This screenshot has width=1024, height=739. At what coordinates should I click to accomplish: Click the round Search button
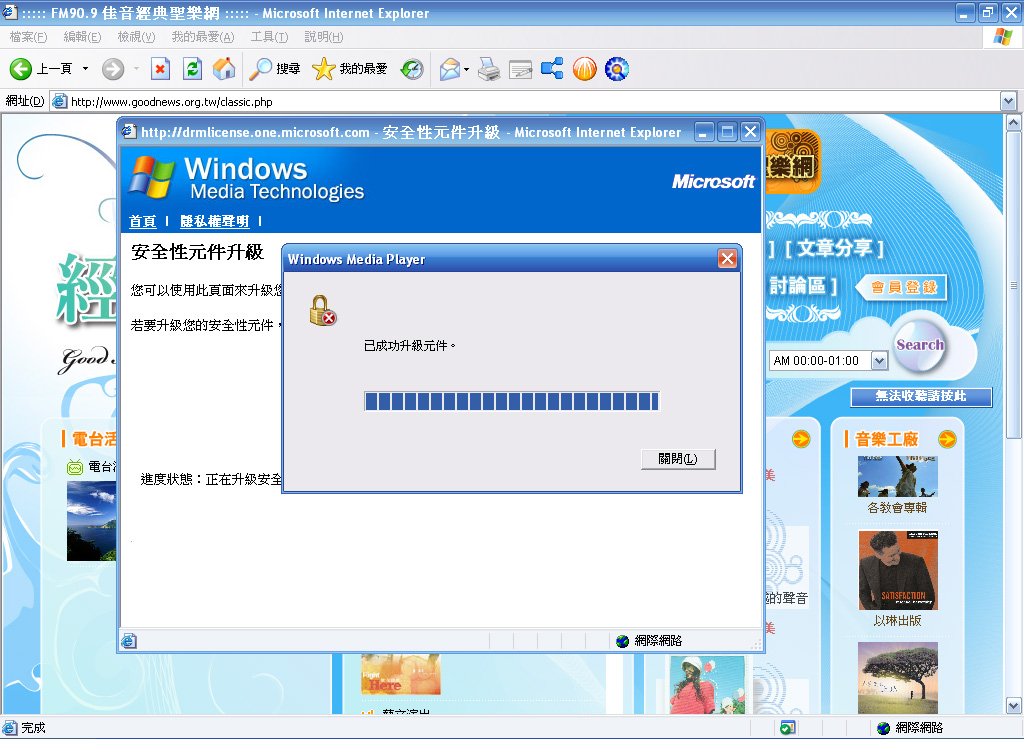pyautogui.click(x=920, y=344)
